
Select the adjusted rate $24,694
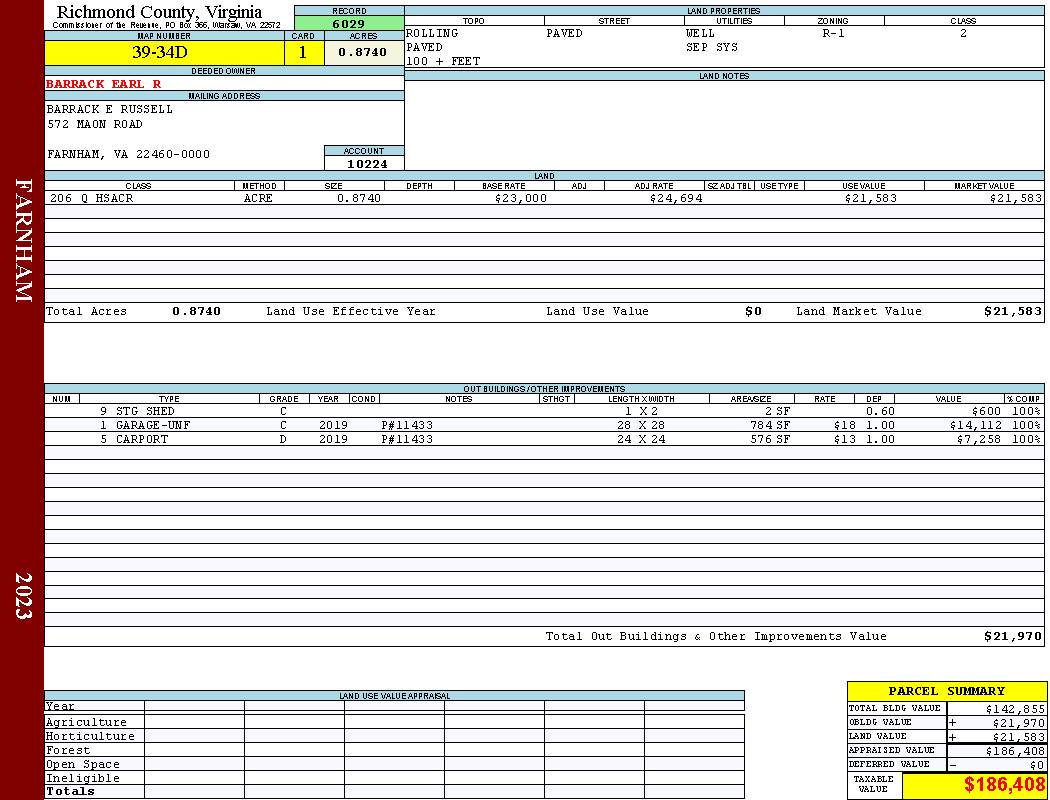676,199
